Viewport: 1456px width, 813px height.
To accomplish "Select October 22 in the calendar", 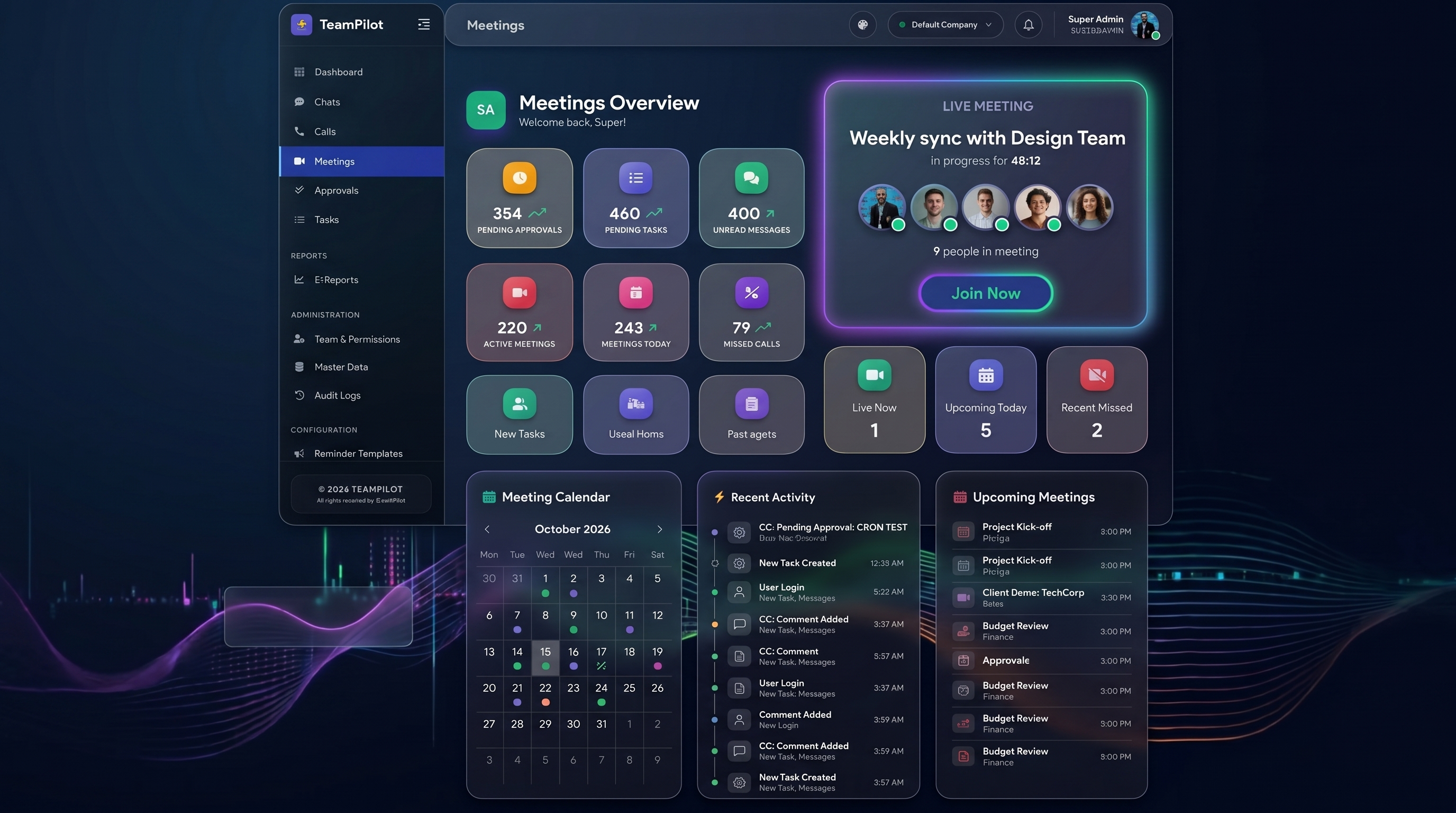I will 545,694.
